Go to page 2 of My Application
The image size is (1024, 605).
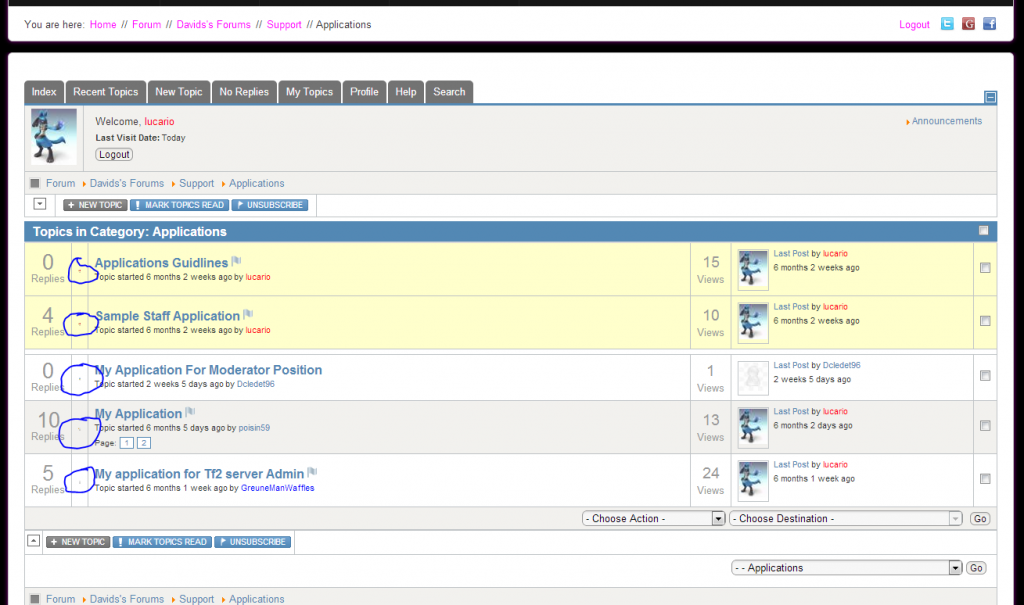coord(143,442)
